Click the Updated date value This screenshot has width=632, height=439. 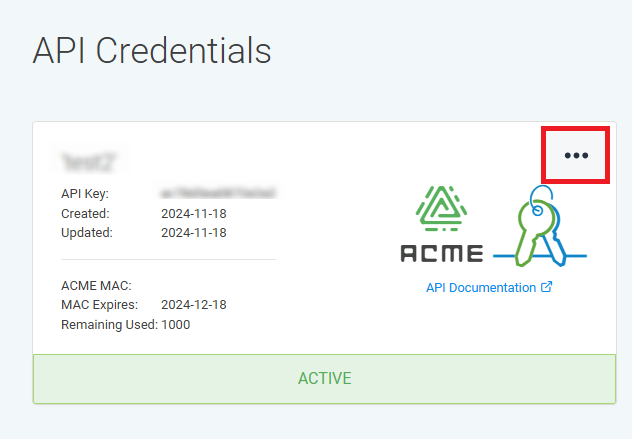click(x=194, y=233)
